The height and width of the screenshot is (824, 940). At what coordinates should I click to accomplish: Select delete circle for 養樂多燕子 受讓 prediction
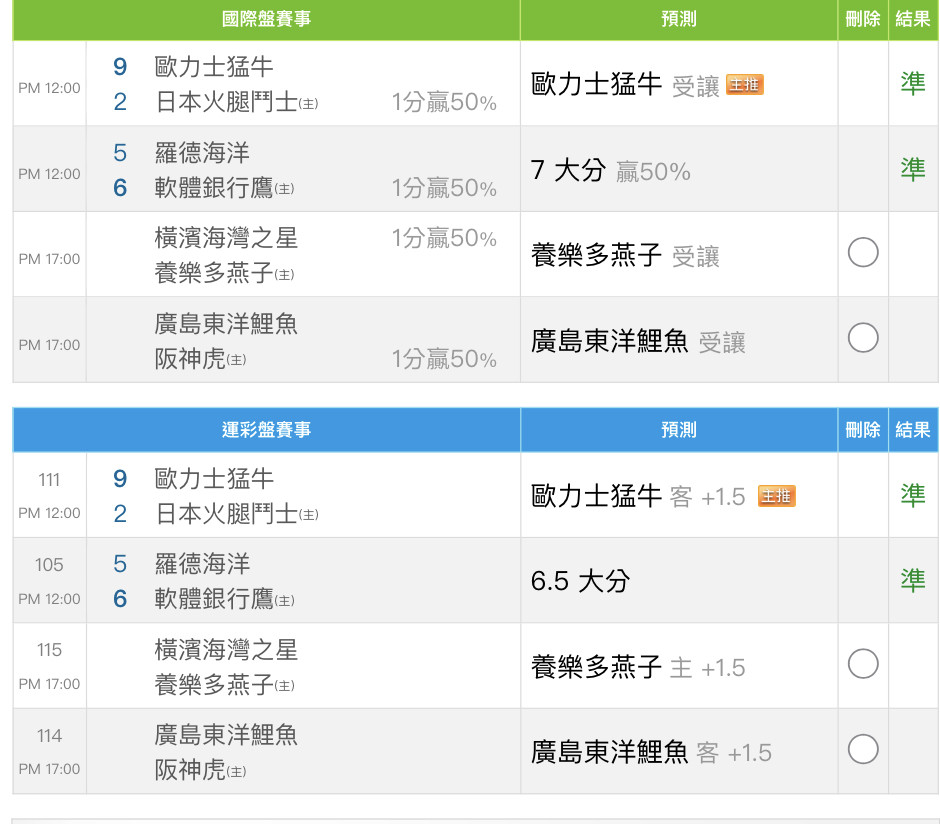click(x=863, y=252)
